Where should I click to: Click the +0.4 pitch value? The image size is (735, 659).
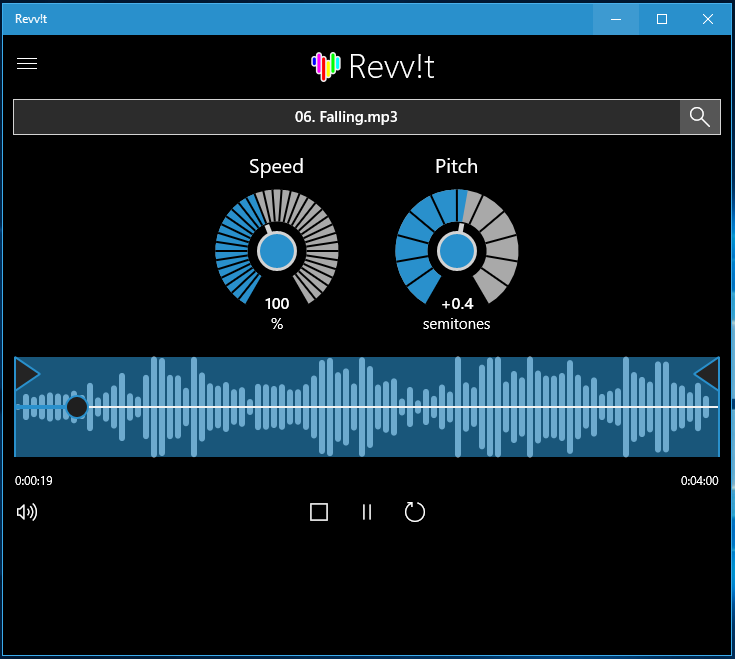pos(458,304)
